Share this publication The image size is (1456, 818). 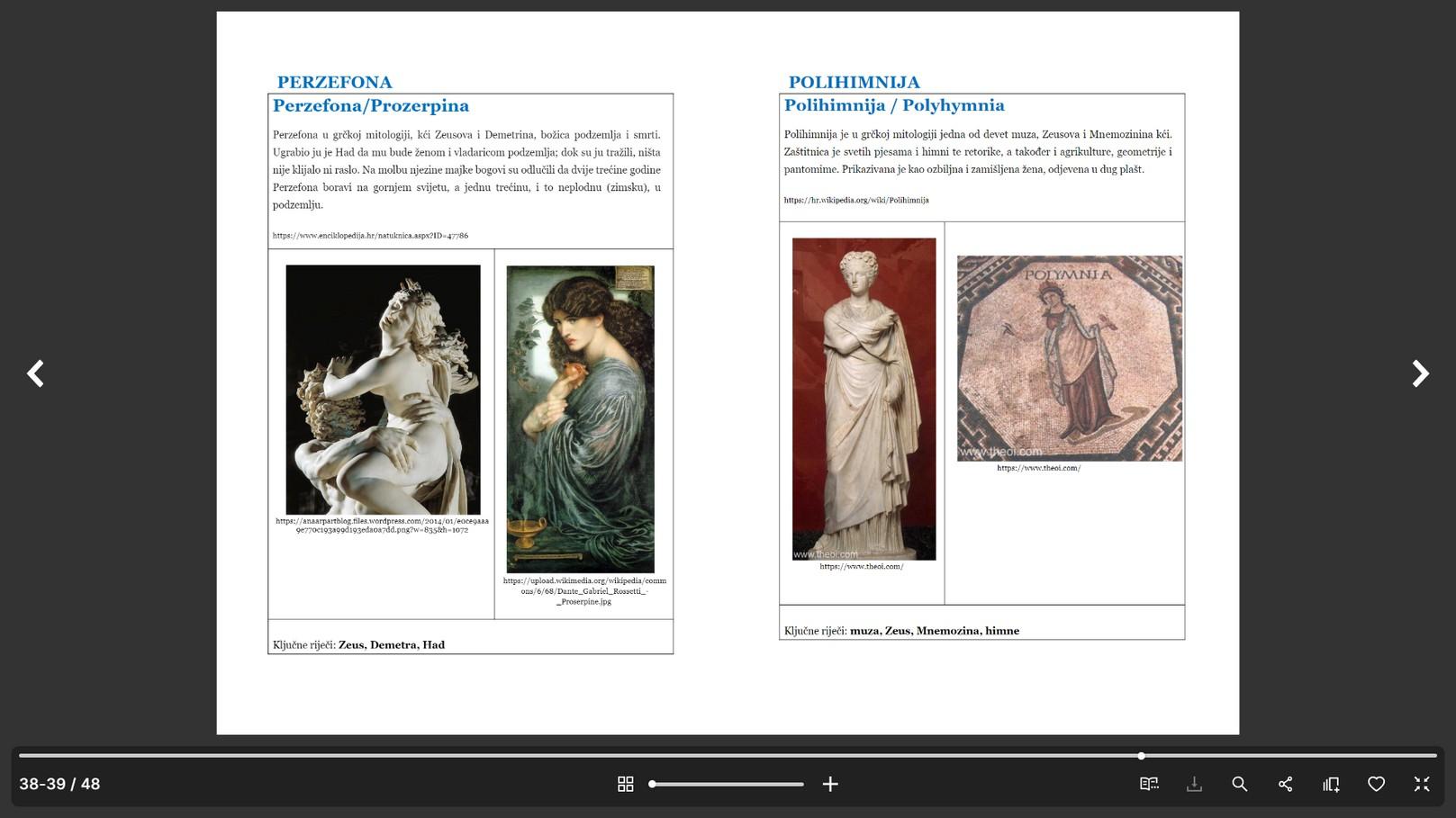1285,784
